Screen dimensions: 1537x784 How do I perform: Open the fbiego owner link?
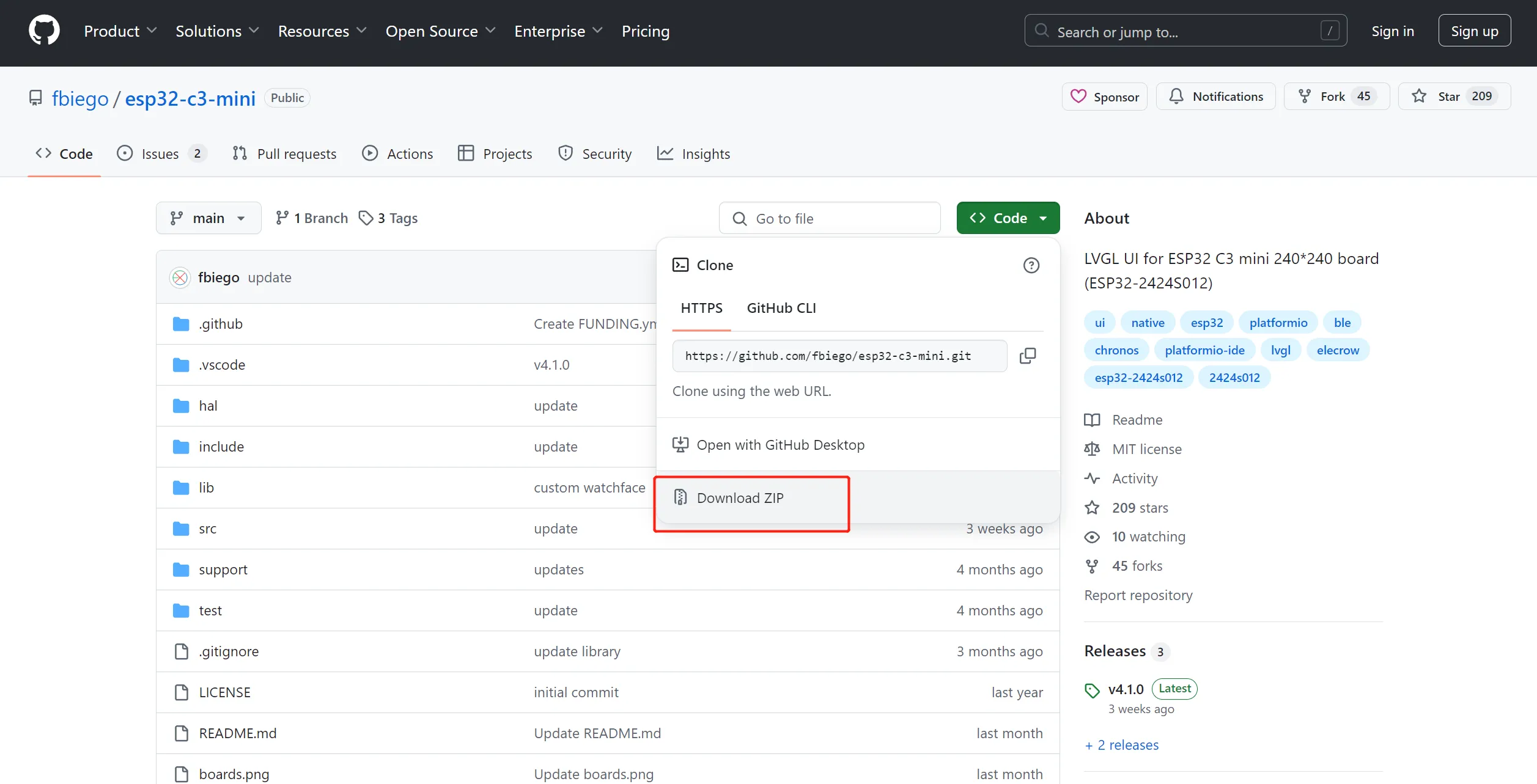pos(80,98)
